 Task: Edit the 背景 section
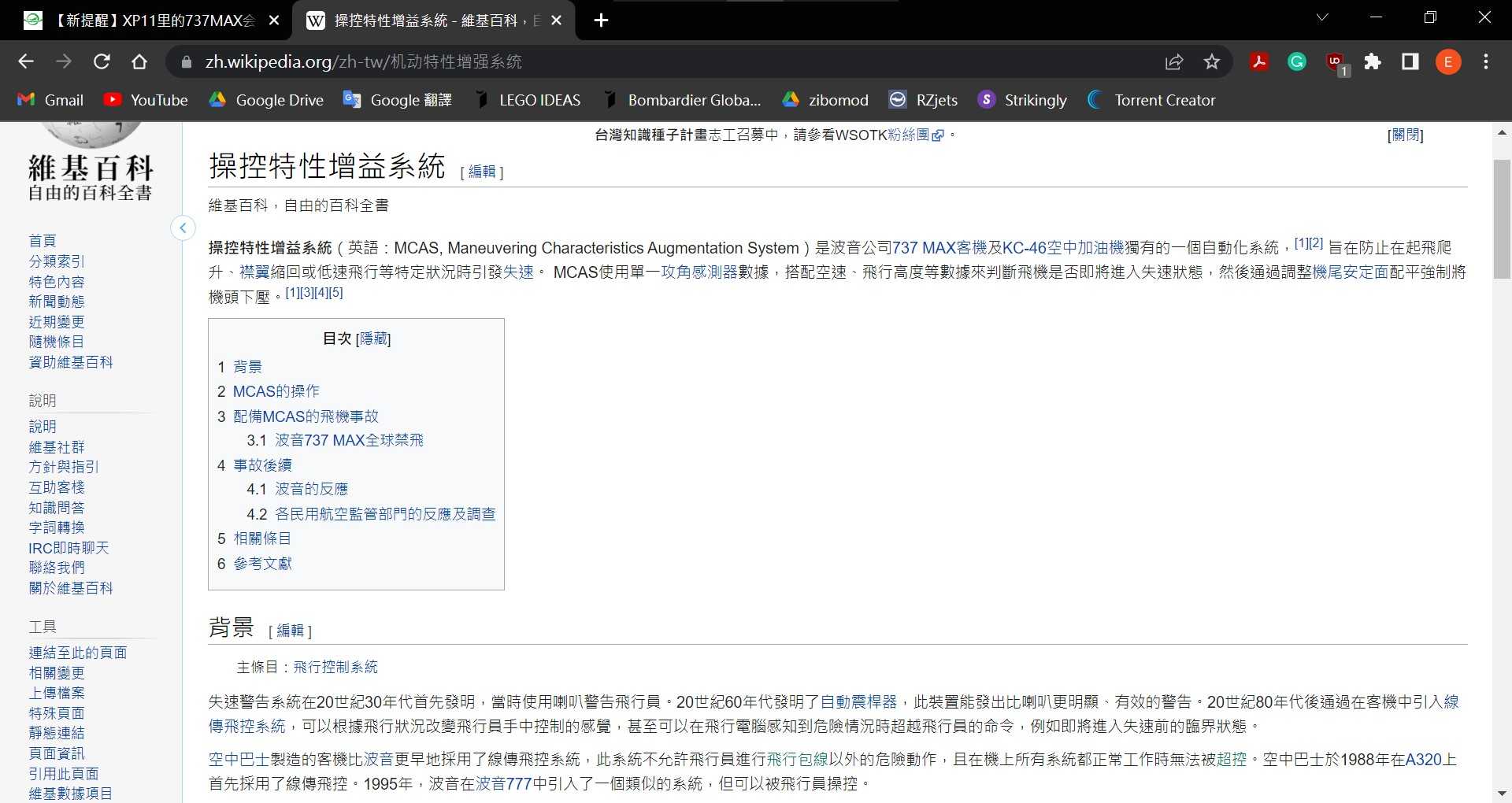[x=290, y=631]
